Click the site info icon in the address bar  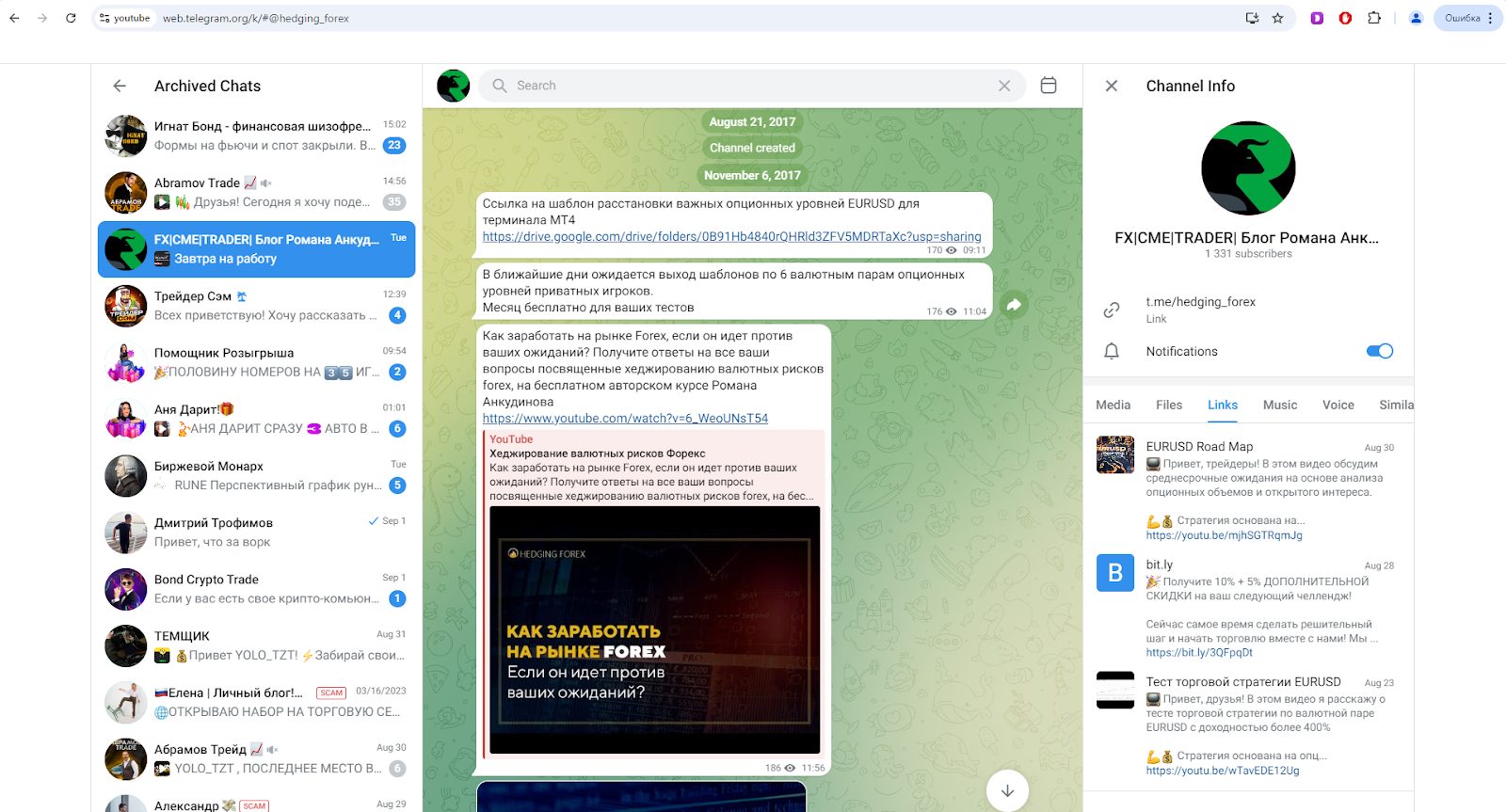[104, 18]
